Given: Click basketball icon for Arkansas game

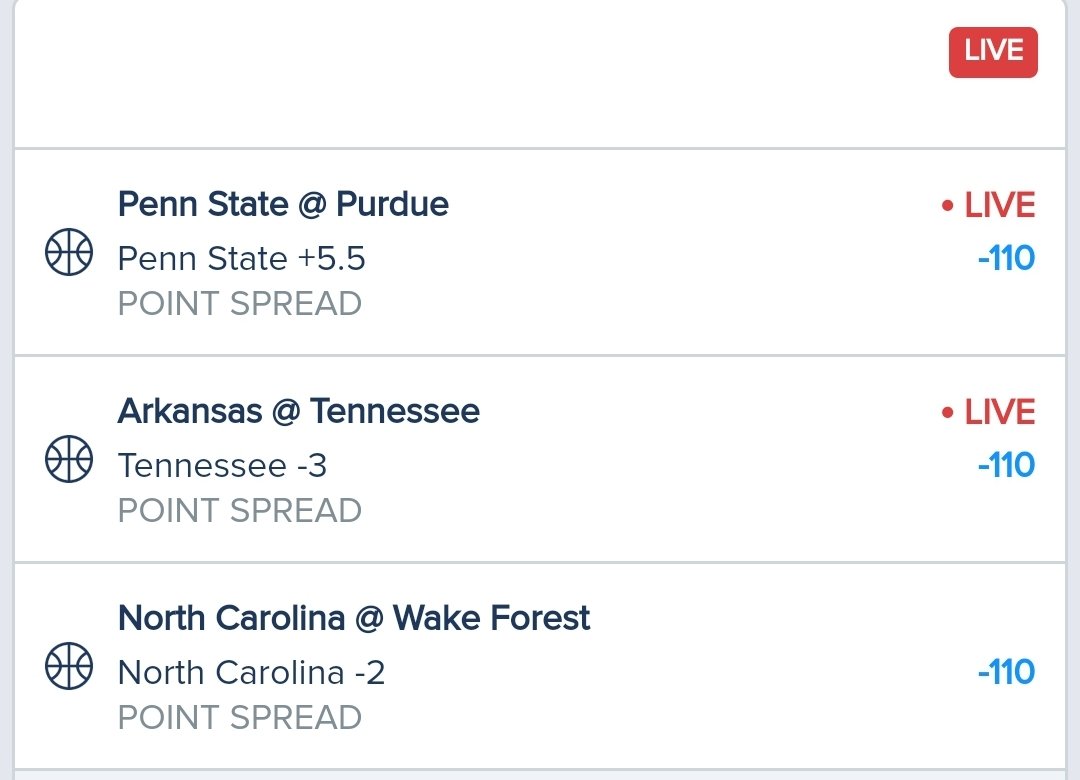Looking at the screenshot, I should point(69,459).
